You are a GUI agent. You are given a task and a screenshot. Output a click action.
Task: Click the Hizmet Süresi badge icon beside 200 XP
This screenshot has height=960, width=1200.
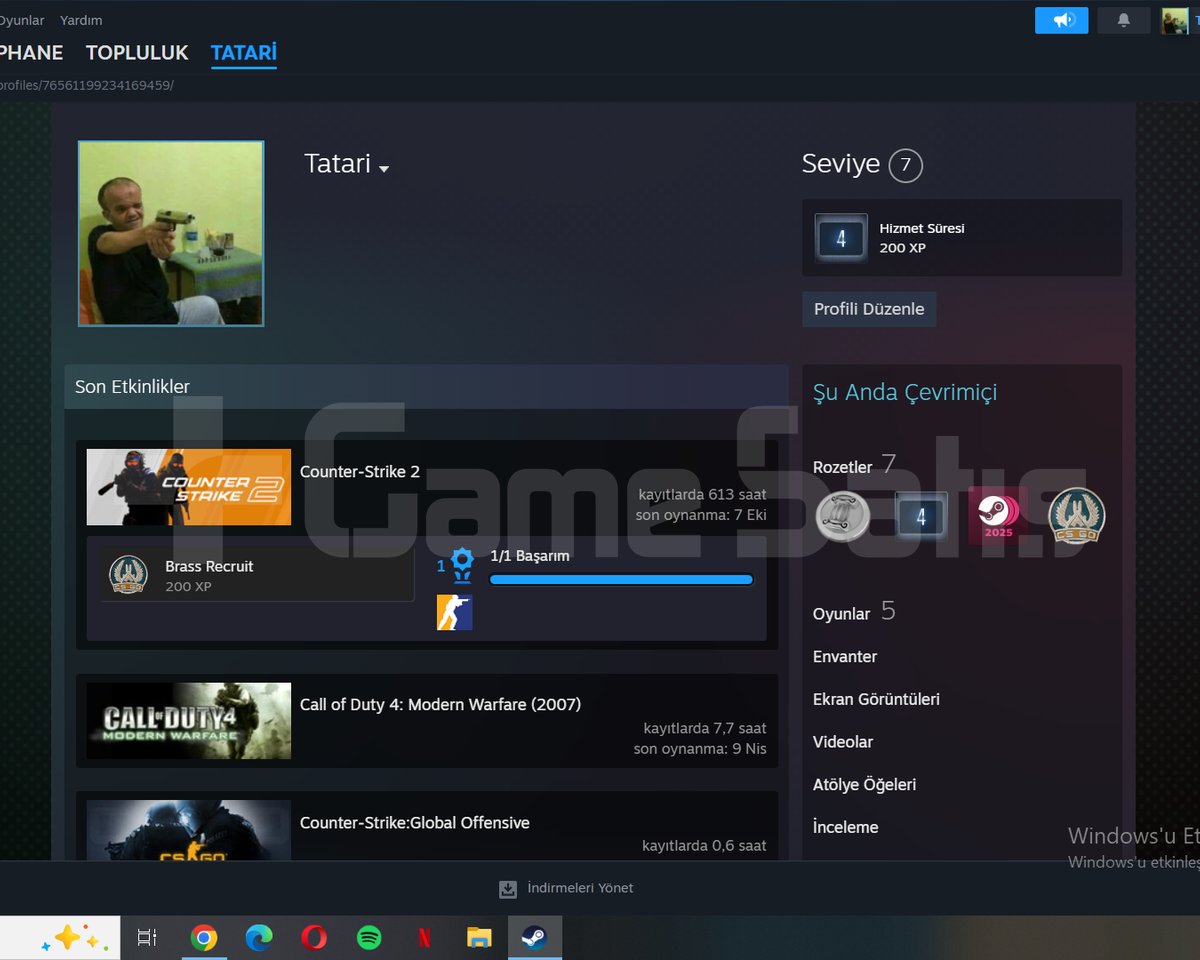[x=840, y=238]
